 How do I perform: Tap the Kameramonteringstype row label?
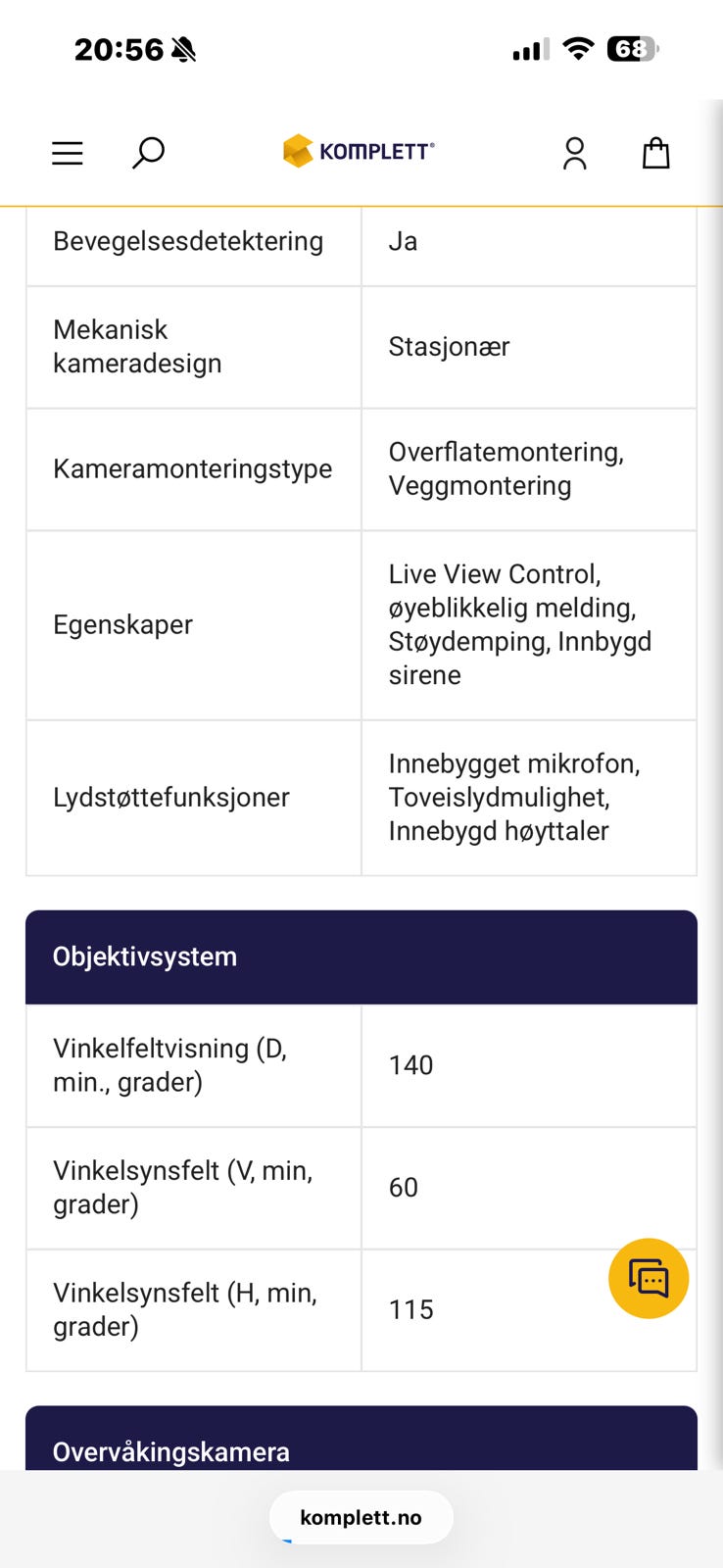tap(192, 468)
